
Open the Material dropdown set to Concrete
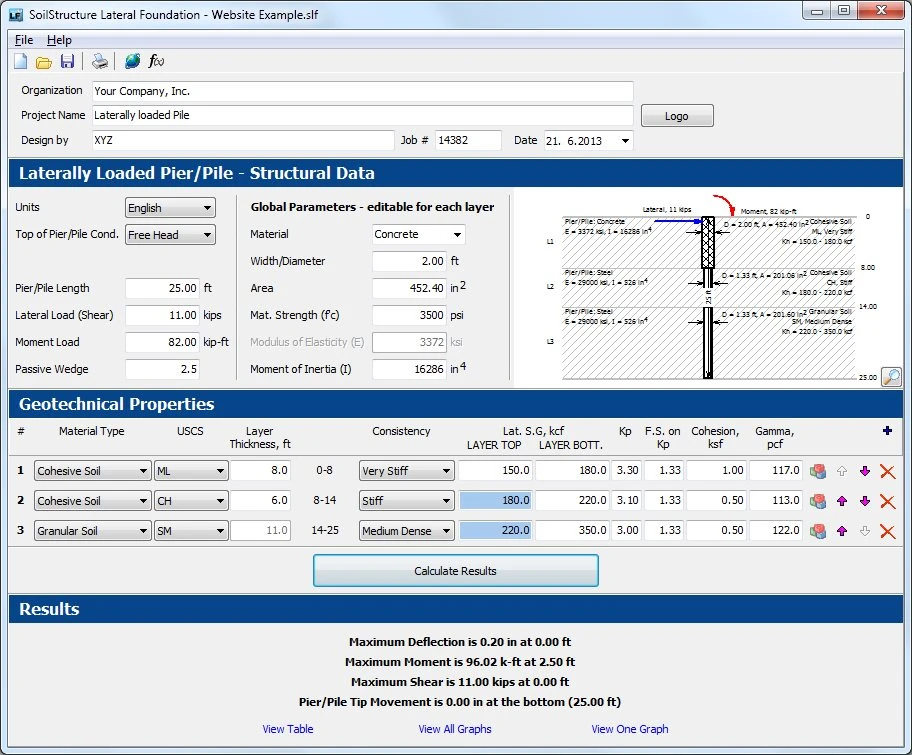point(418,235)
